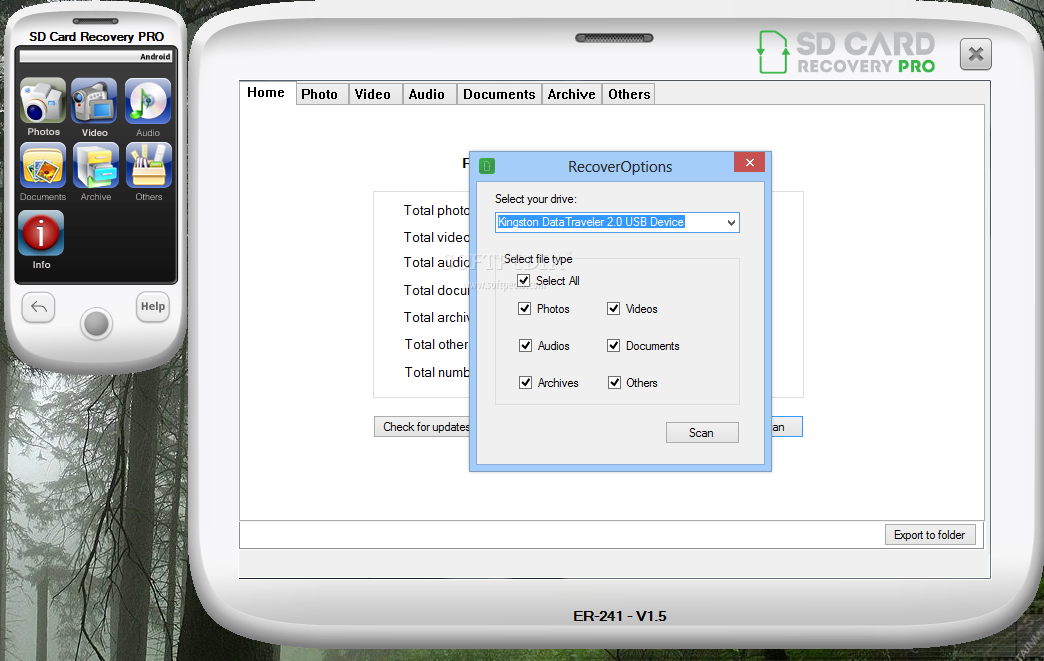Open the Archive cabinet icon
Screen dimensions: 1044x661
coord(96,166)
